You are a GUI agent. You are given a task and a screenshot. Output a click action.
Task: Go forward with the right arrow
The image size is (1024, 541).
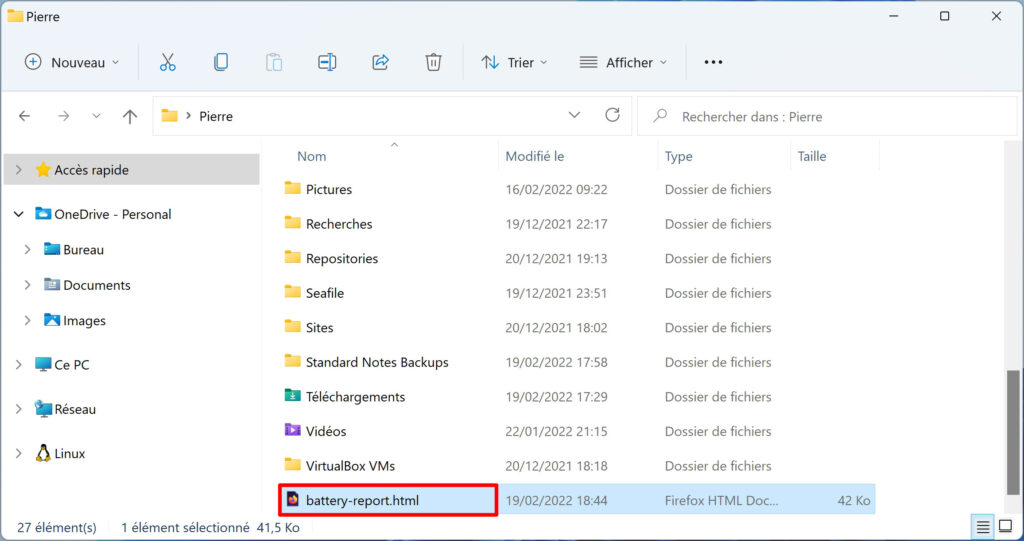63,116
